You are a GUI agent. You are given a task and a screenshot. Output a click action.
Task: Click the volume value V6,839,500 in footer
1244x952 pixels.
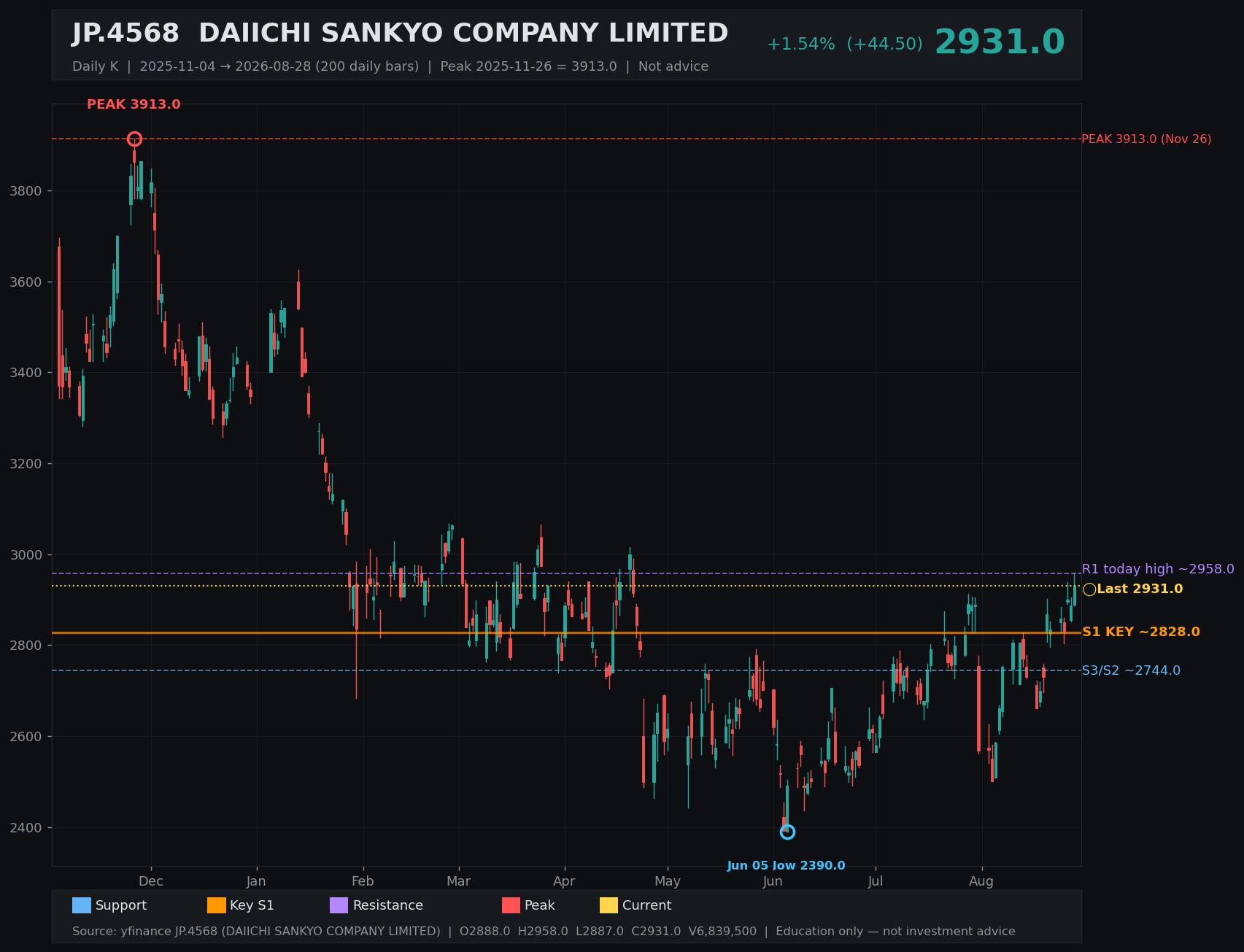[x=722, y=932]
